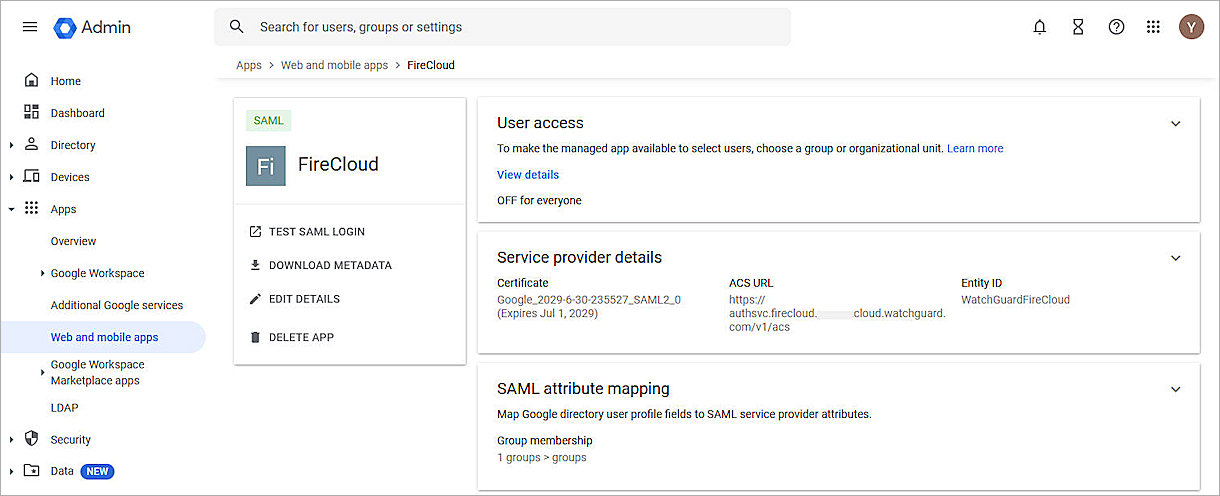Click the Apps grid icon in sidebar

(x=31, y=208)
